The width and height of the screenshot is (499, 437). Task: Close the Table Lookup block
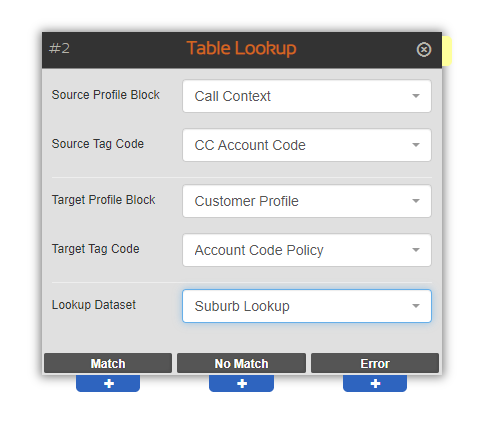coord(424,50)
